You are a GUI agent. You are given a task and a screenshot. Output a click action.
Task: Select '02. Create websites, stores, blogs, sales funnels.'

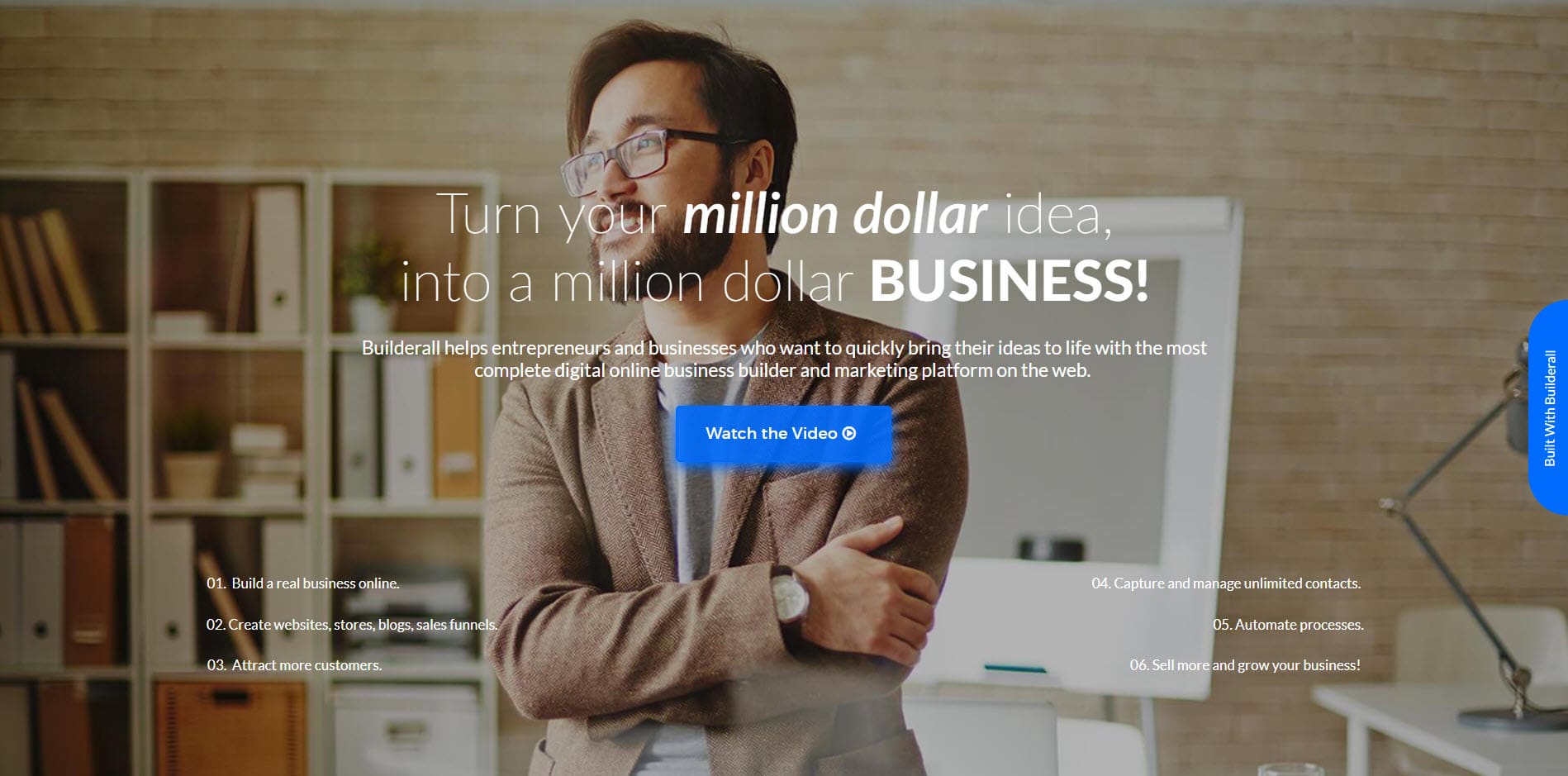coord(352,625)
